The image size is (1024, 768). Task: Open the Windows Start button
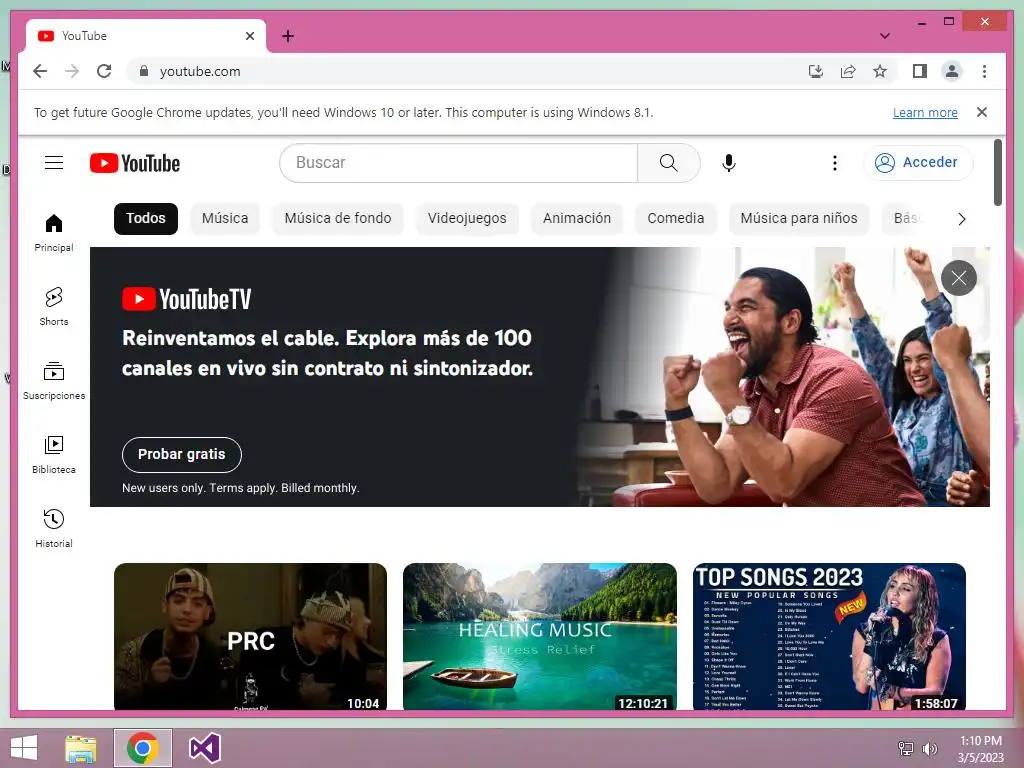[24, 748]
